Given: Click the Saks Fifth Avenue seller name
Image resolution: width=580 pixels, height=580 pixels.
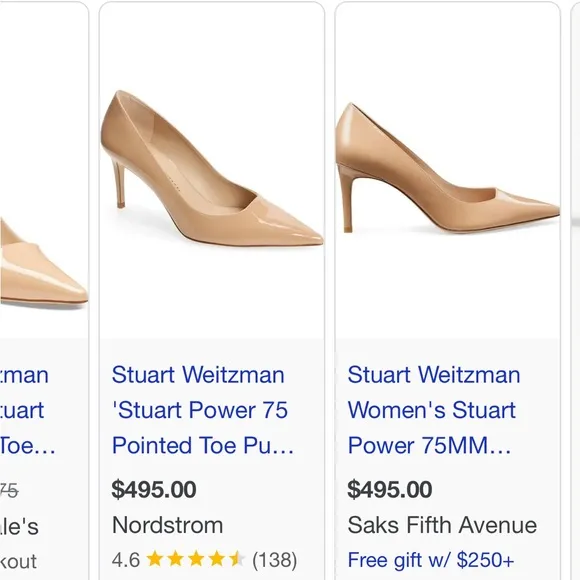Looking at the screenshot, I should pyautogui.click(x=442, y=525).
